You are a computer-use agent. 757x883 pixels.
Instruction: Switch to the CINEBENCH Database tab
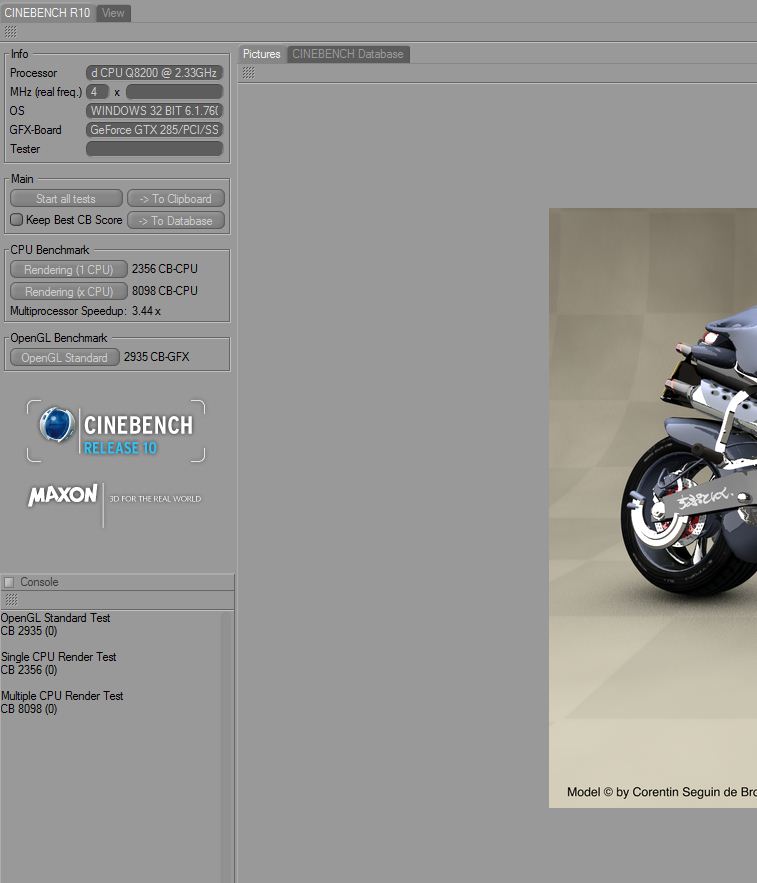pos(348,54)
